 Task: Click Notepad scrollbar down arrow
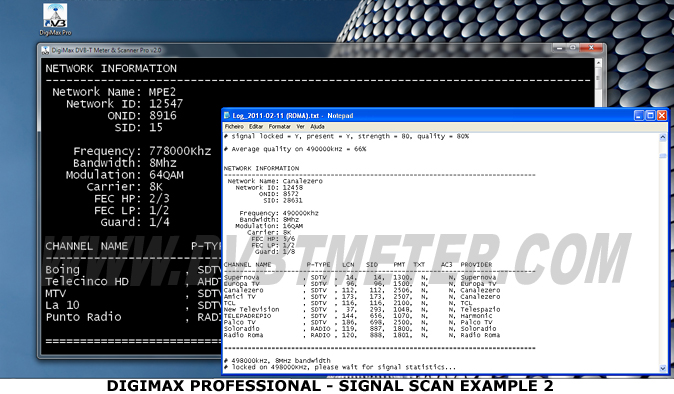click(662, 368)
